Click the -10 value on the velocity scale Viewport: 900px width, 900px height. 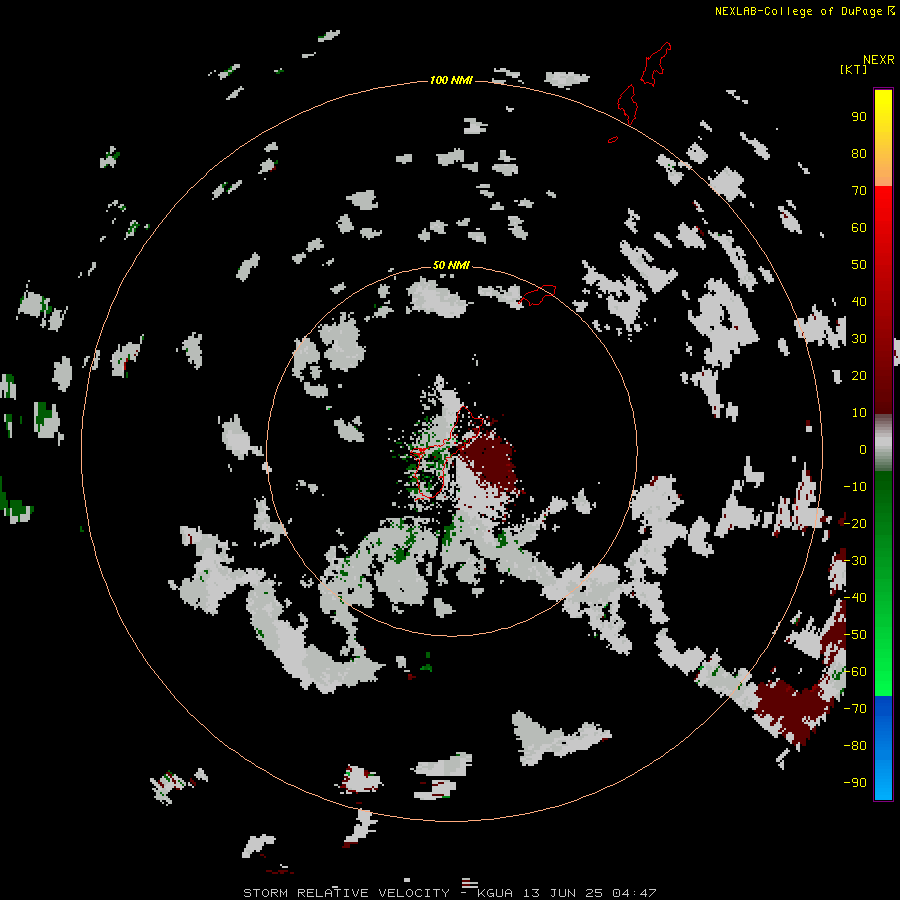coord(855,487)
